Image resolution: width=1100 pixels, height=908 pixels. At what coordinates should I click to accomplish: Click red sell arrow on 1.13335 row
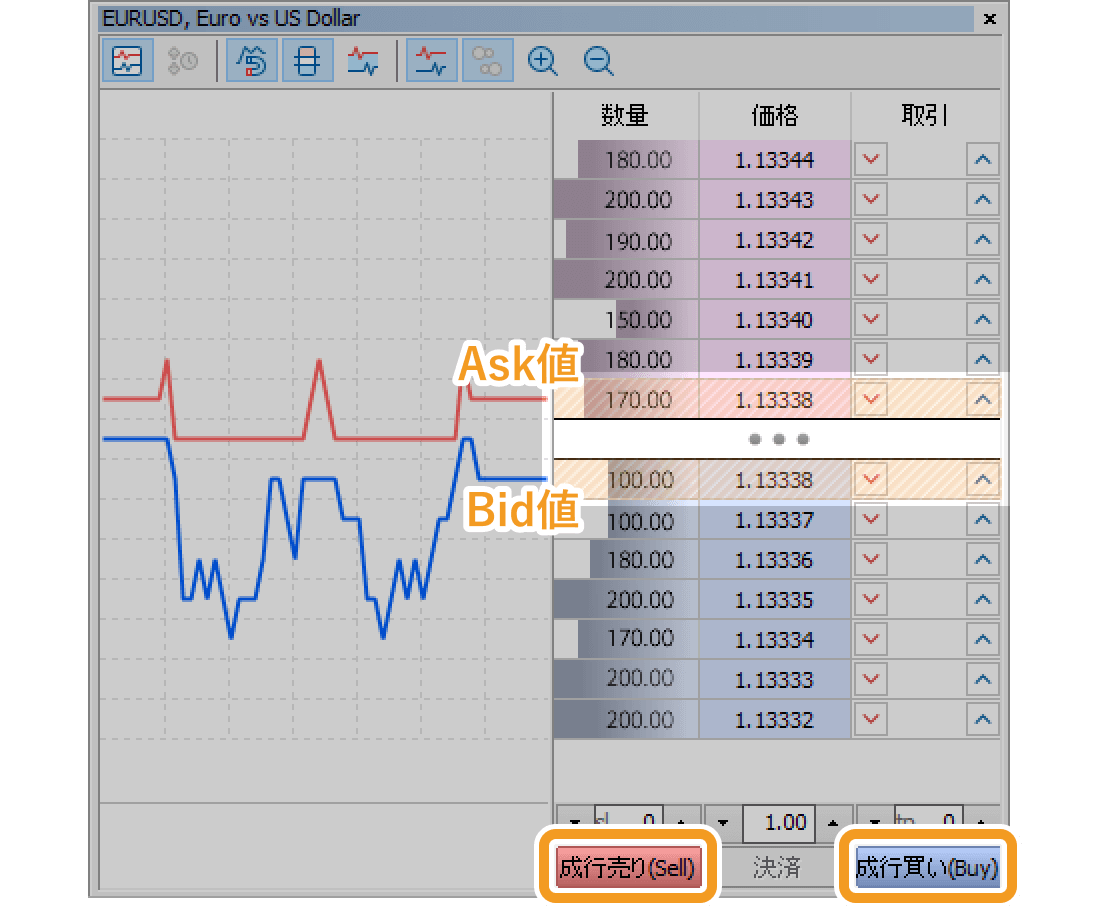(871, 600)
